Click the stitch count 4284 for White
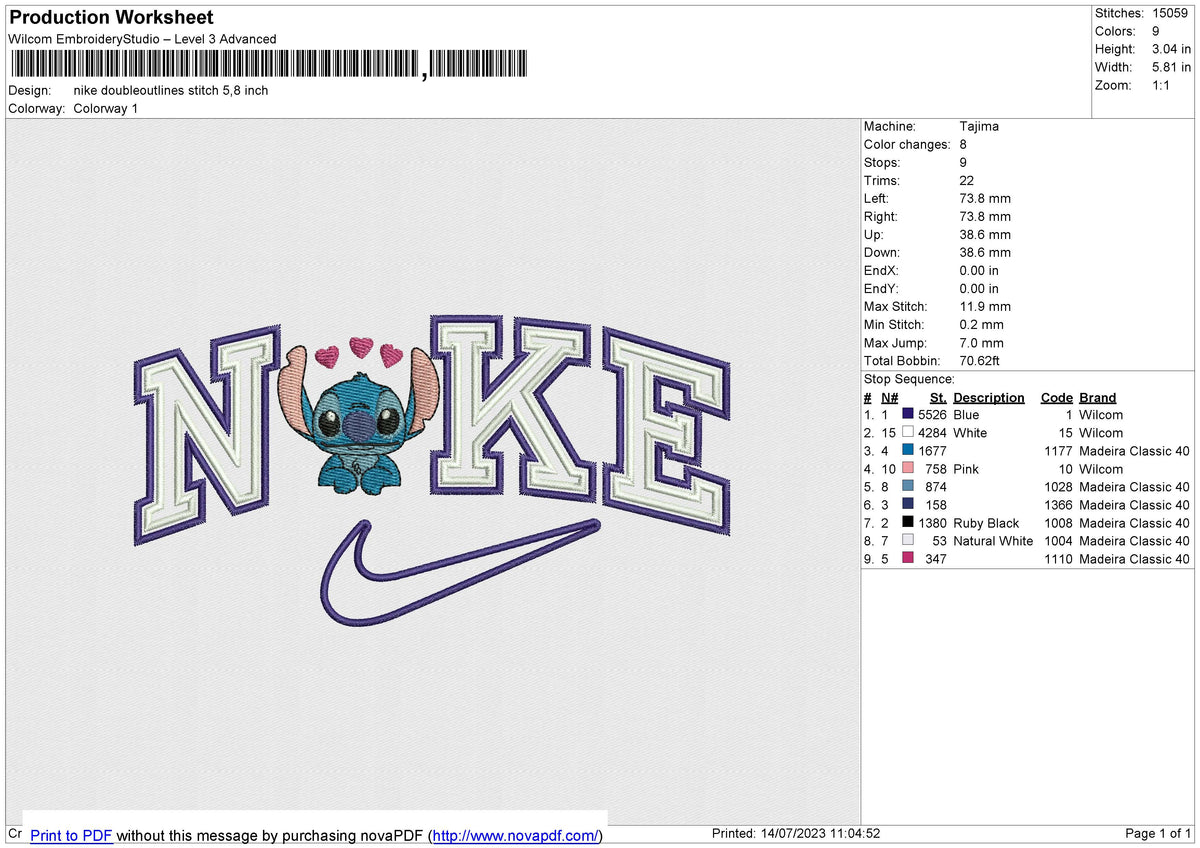The height and width of the screenshot is (848, 1200). tap(932, 432)
